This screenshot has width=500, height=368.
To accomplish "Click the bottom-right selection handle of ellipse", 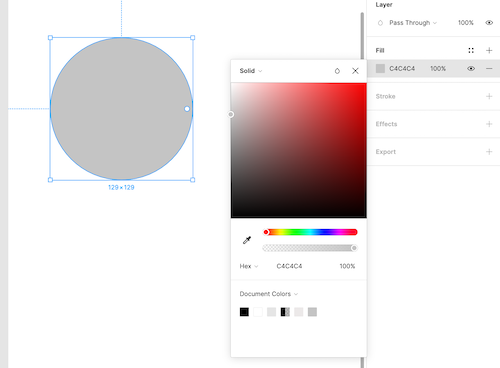I will click(x=193, y=180).
